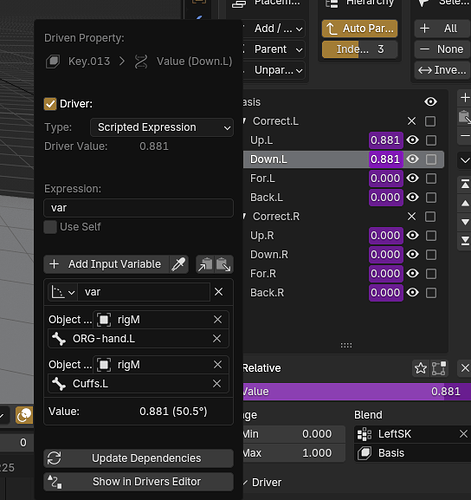The height and width of the screenshot is (500, 471).
Task: Move shape key to top icon
Action: tap(465, 184)
